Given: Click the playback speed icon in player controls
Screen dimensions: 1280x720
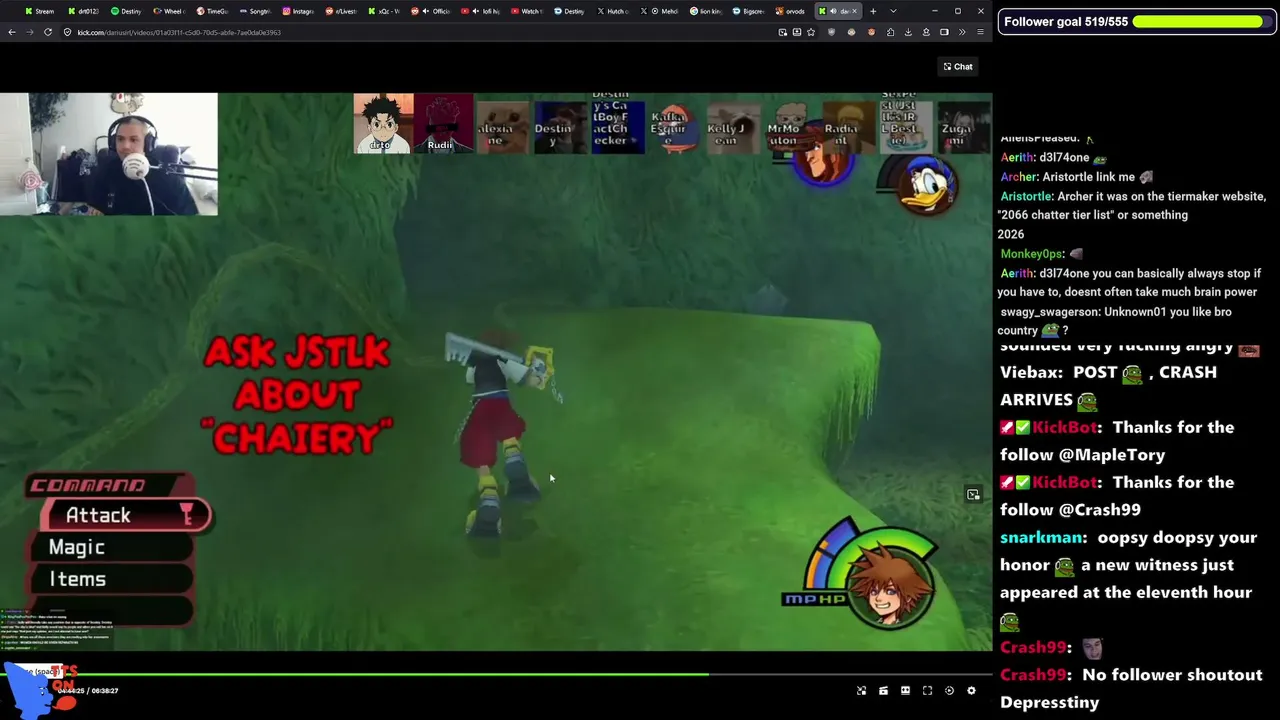Looking at the screenshot, I should (x=949, y=690).
